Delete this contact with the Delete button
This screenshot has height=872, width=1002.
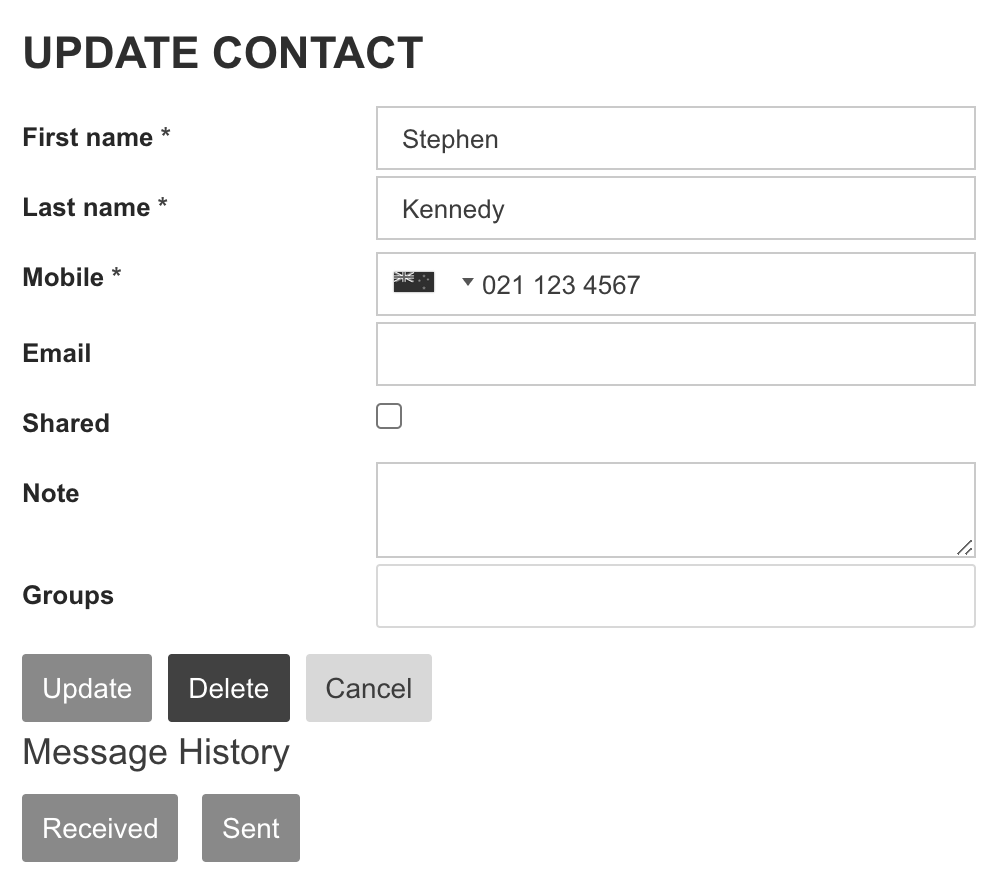pyautogui.click(x=229, y=688)
